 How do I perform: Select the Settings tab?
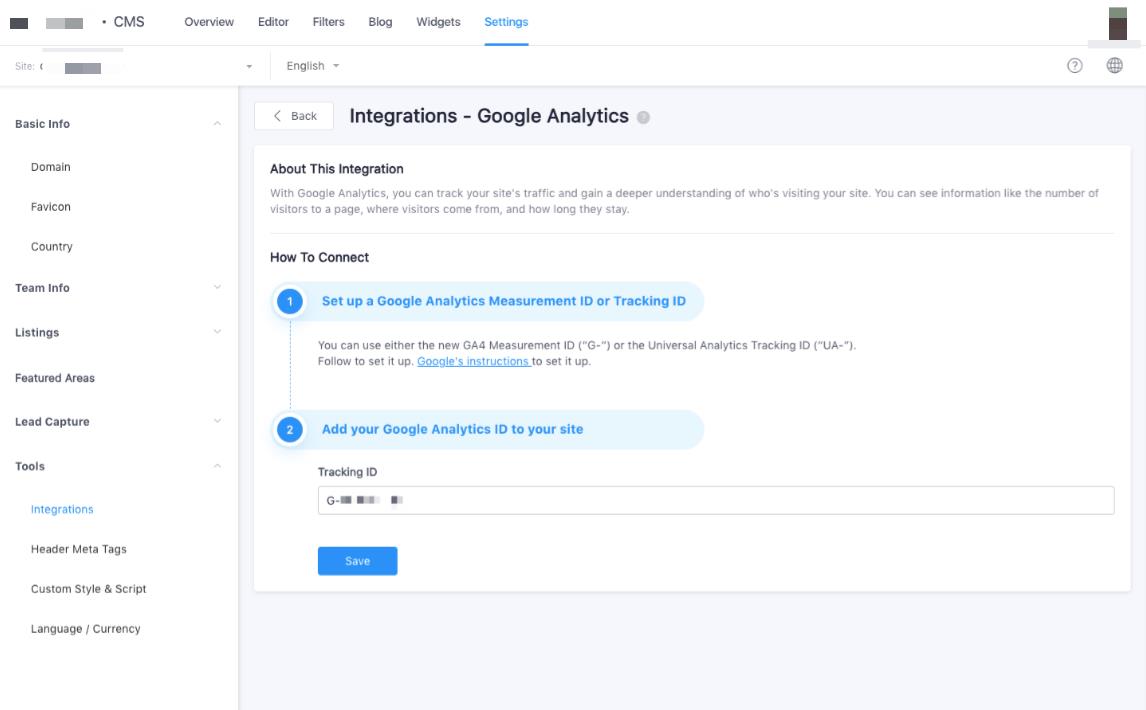click(x=506, y=22)
